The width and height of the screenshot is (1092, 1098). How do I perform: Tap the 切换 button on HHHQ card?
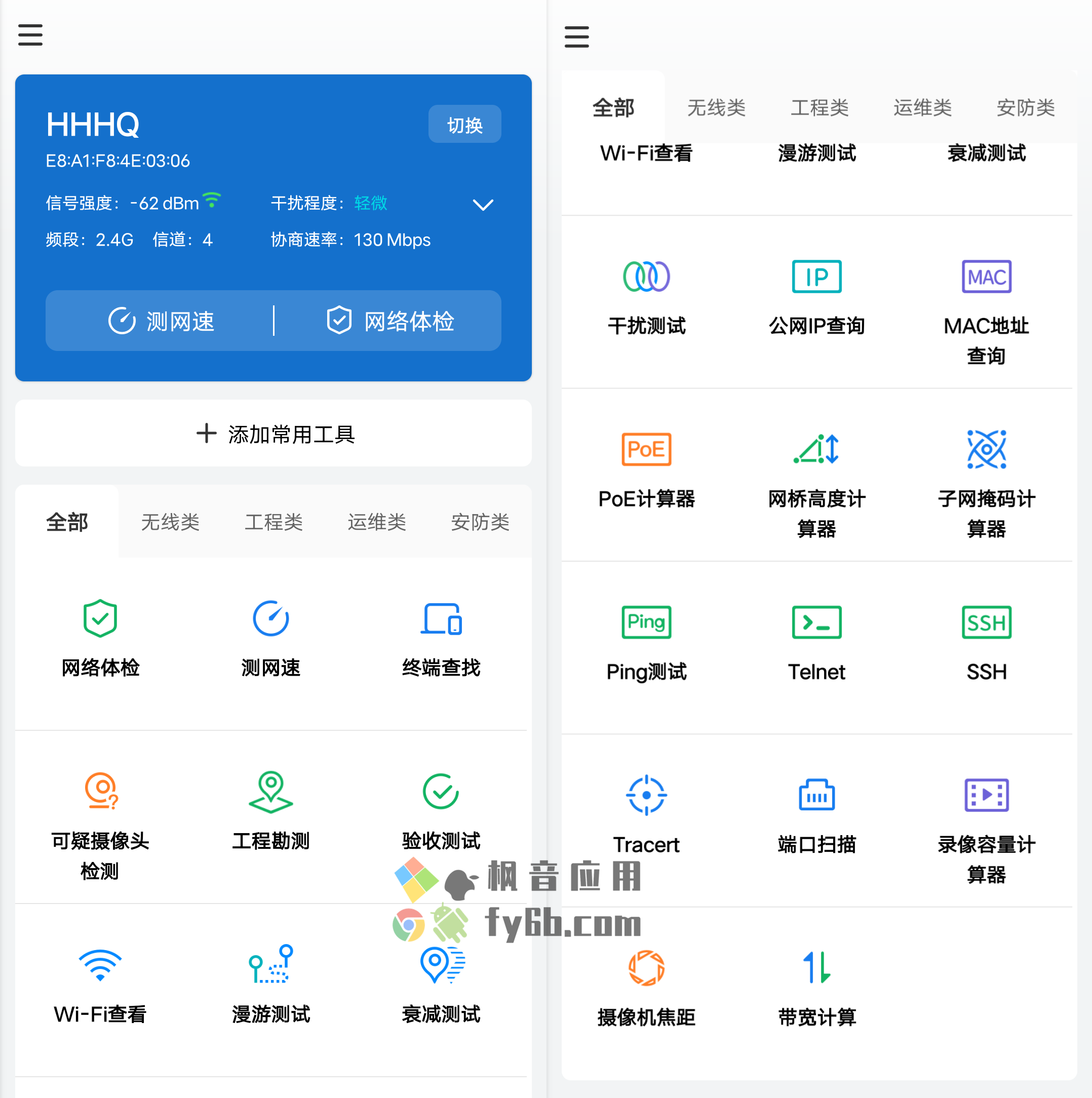(464, 125)
